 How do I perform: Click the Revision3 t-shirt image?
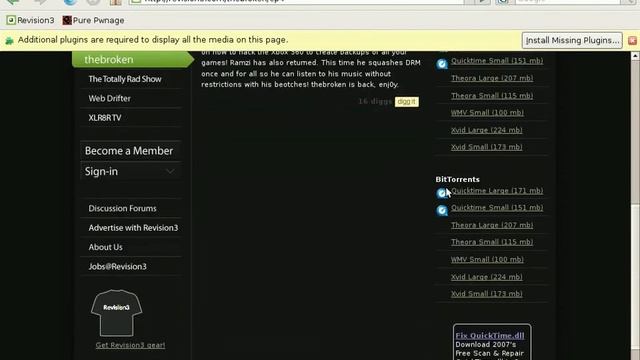click(x=116, y=313)
